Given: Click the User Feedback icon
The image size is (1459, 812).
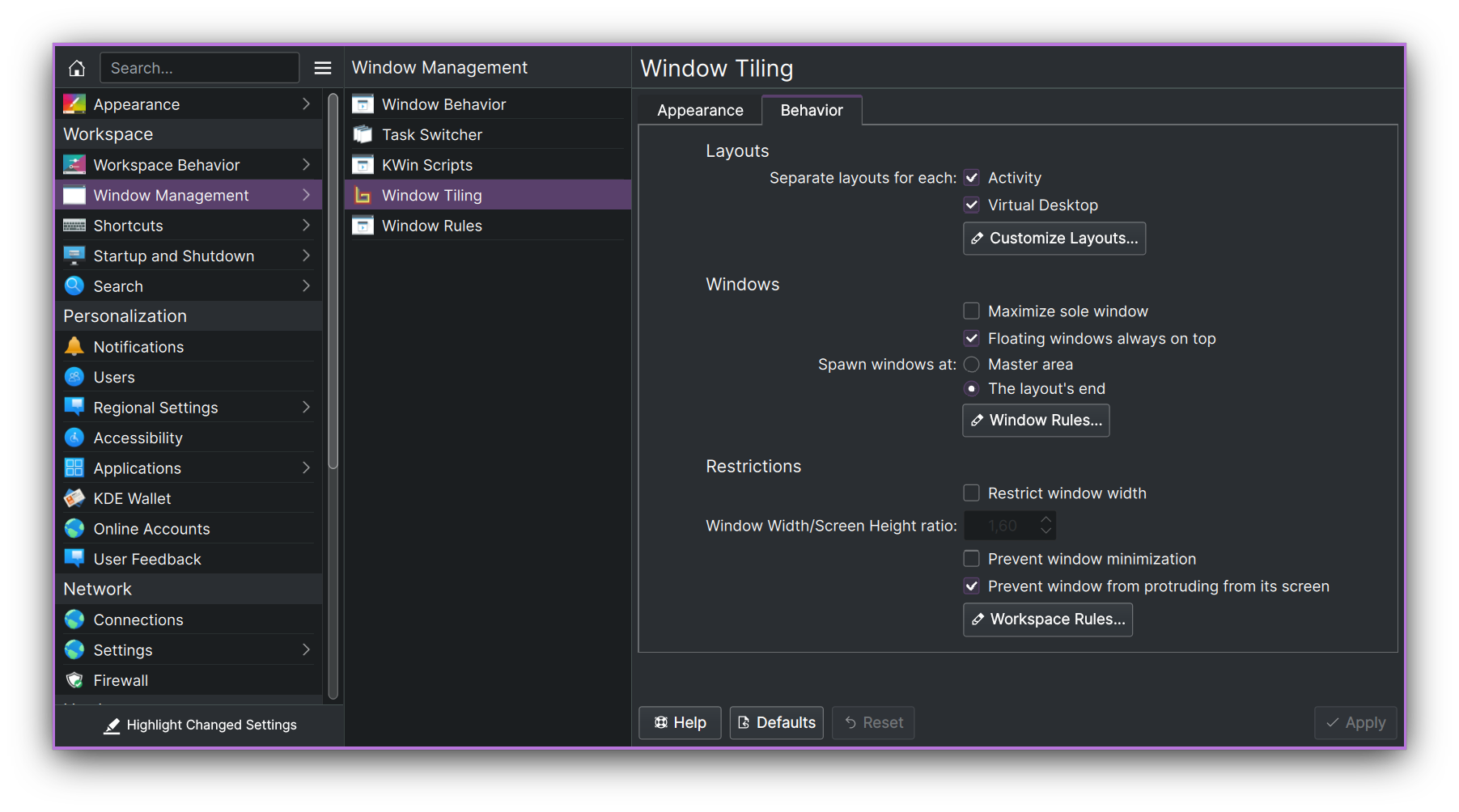Looking at the screenshot, I should pyautogui.click(x=74, y=559).
